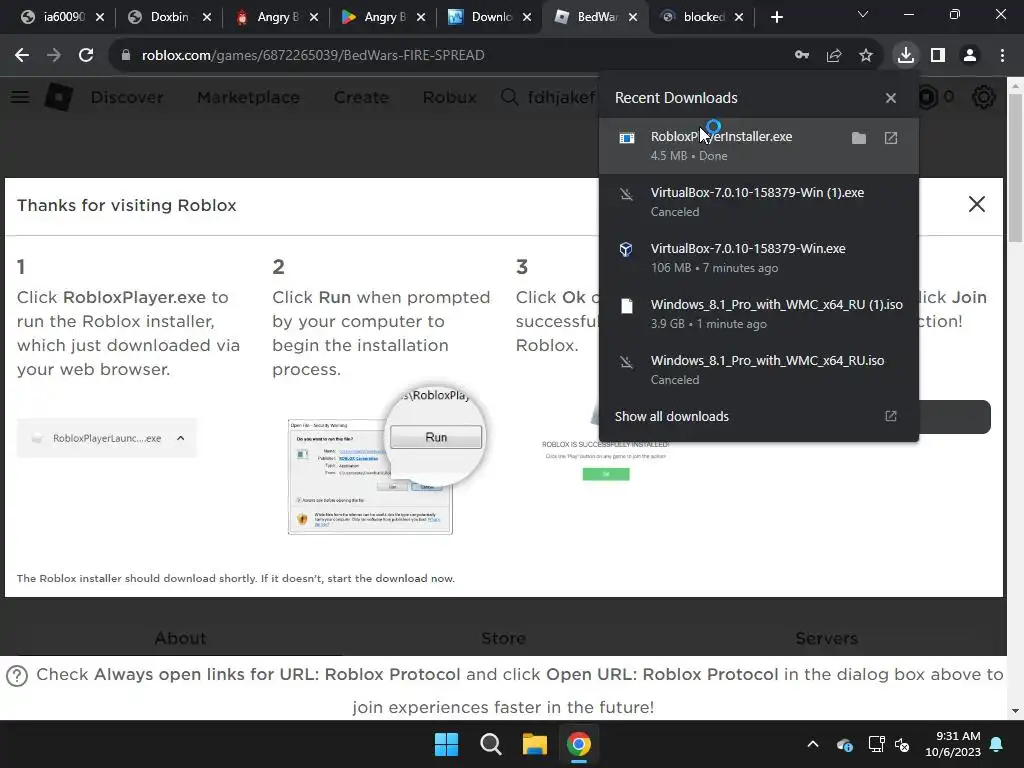Switch to the Download tab
The width and height of the screenshot is (1024, 768).
(x=491, y=17)
